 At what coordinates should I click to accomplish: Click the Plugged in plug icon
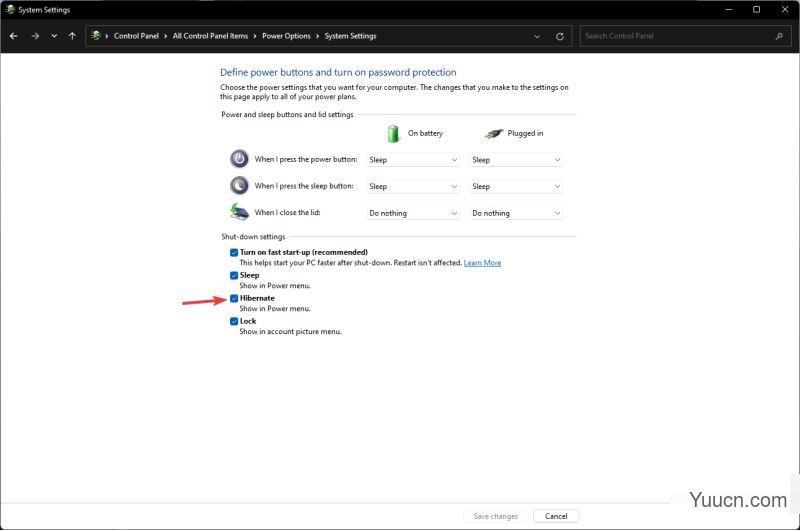point(493,134)
